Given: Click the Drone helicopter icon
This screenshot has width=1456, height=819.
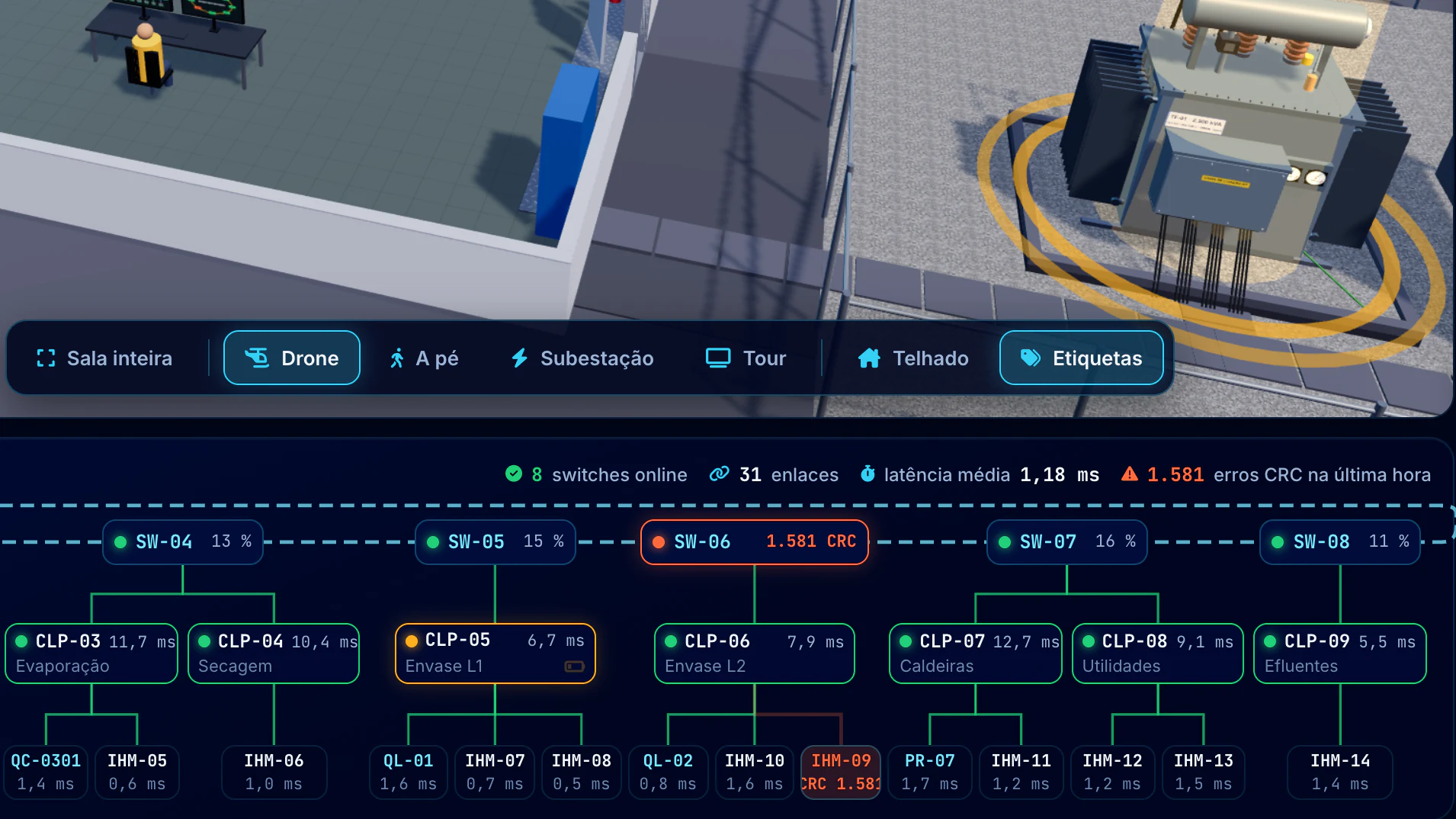Looking at the screenshot, I should (x=257, y=358).
